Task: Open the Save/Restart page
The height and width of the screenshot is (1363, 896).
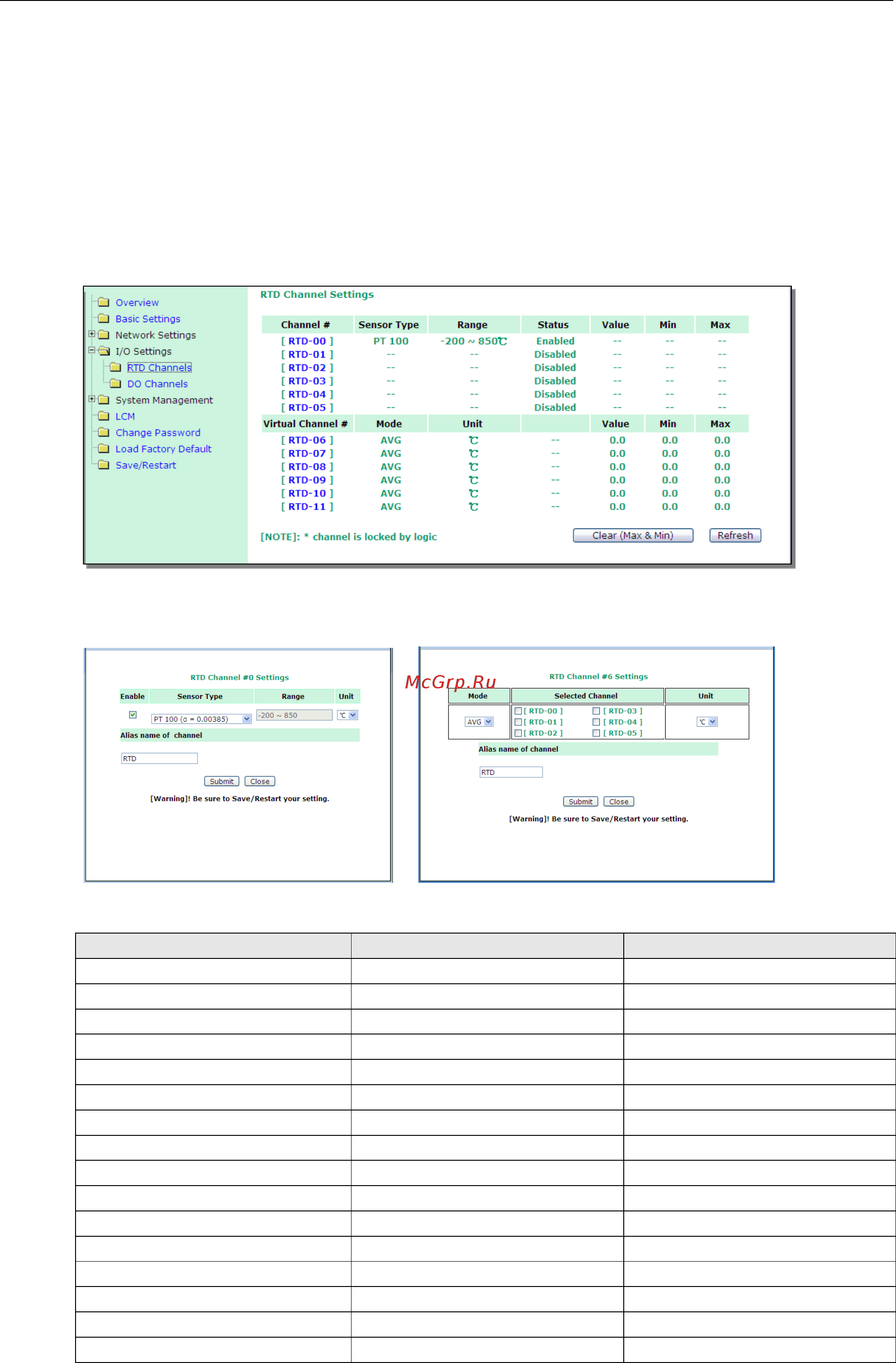Action: tap(146, 465)
